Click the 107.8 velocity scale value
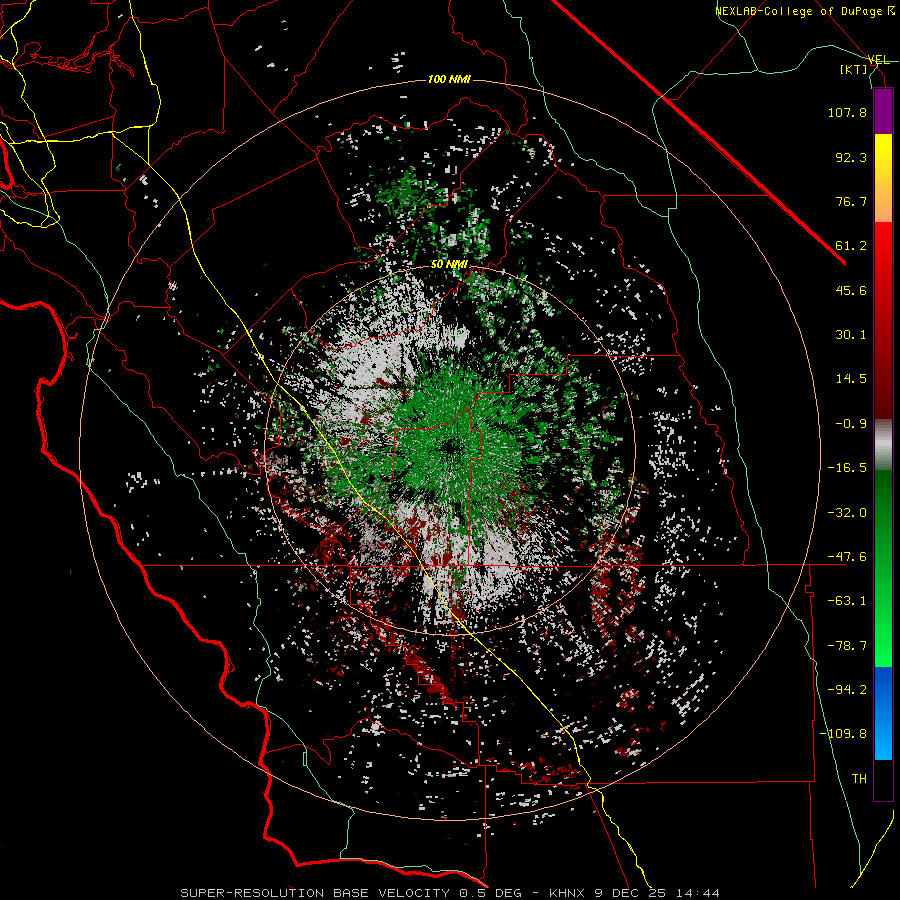900x900 pixels. coord(847,112)
